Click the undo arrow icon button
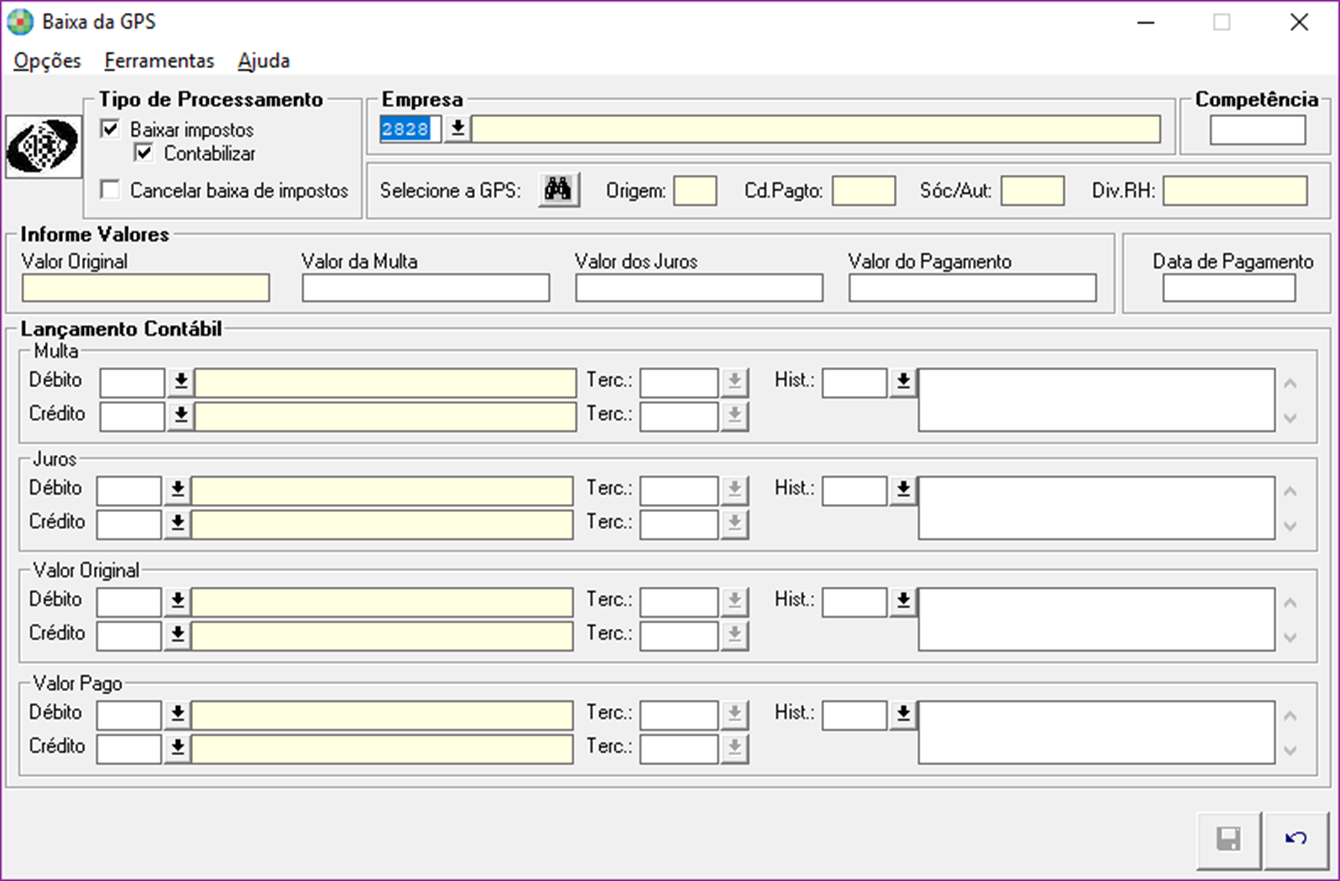This screenshot has height=881, width=1340. coord(1296,839)
